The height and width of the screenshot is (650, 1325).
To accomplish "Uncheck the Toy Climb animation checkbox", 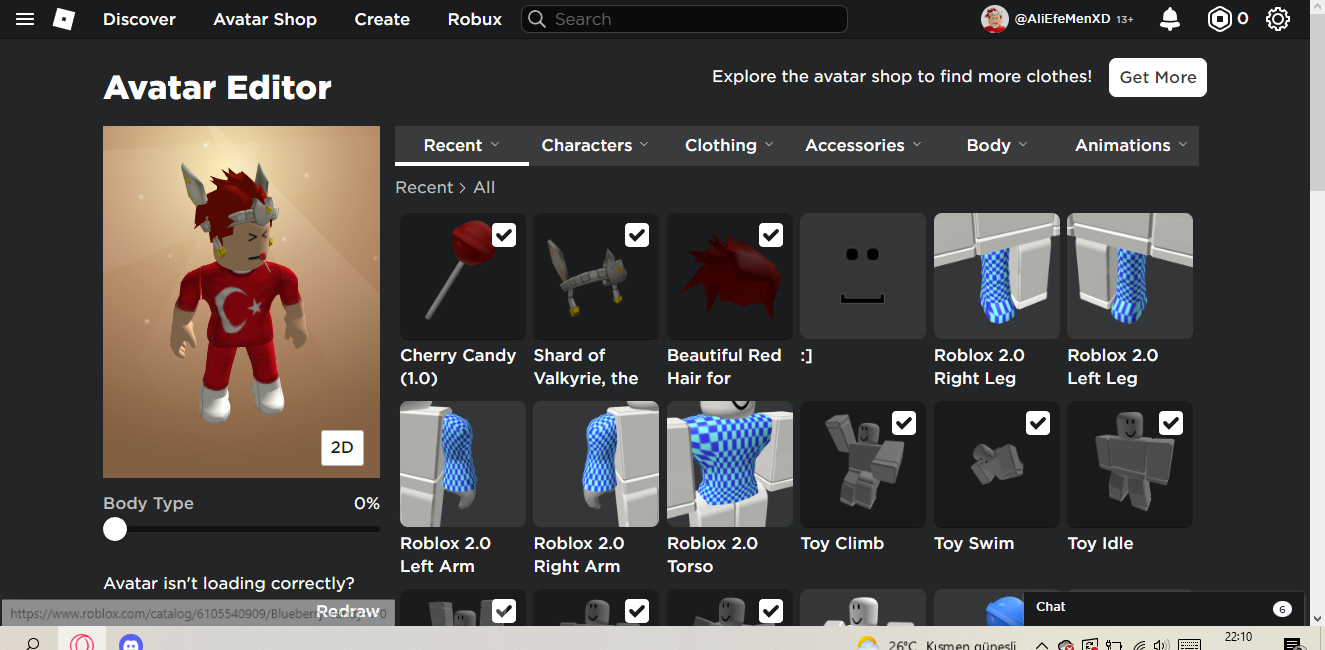I will tap(904, 423).
